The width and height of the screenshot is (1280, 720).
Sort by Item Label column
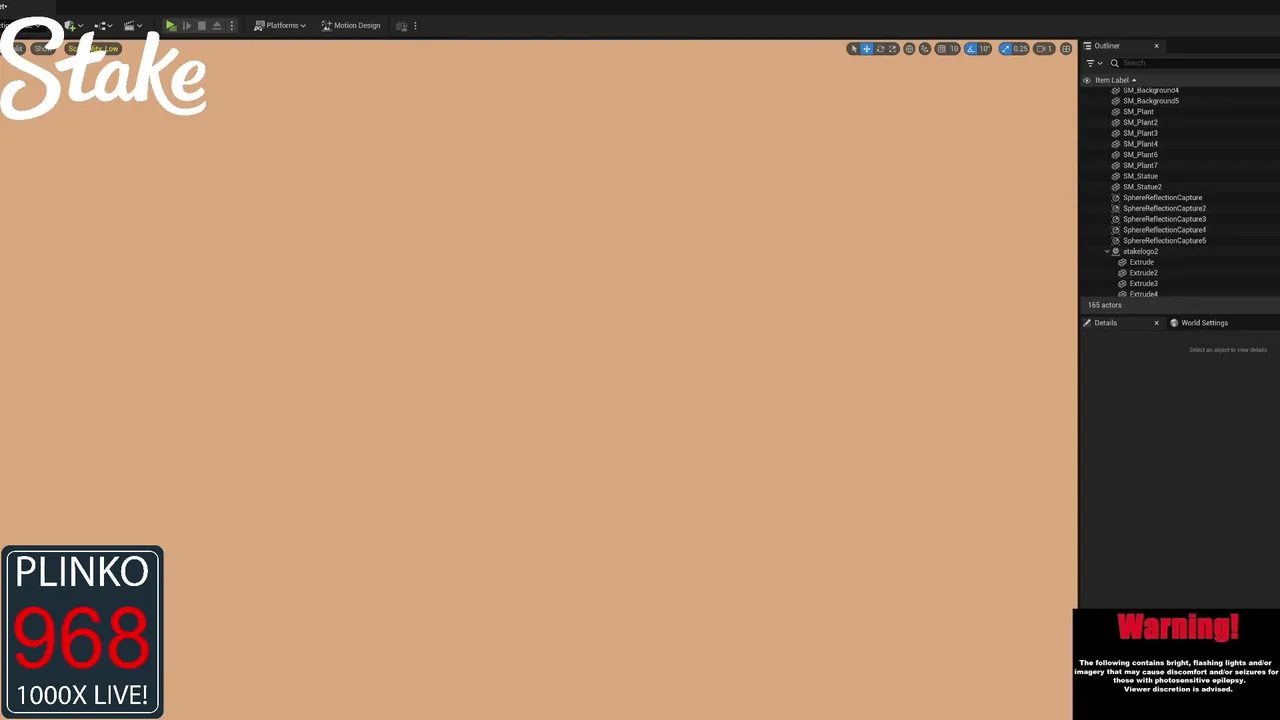1116,80
